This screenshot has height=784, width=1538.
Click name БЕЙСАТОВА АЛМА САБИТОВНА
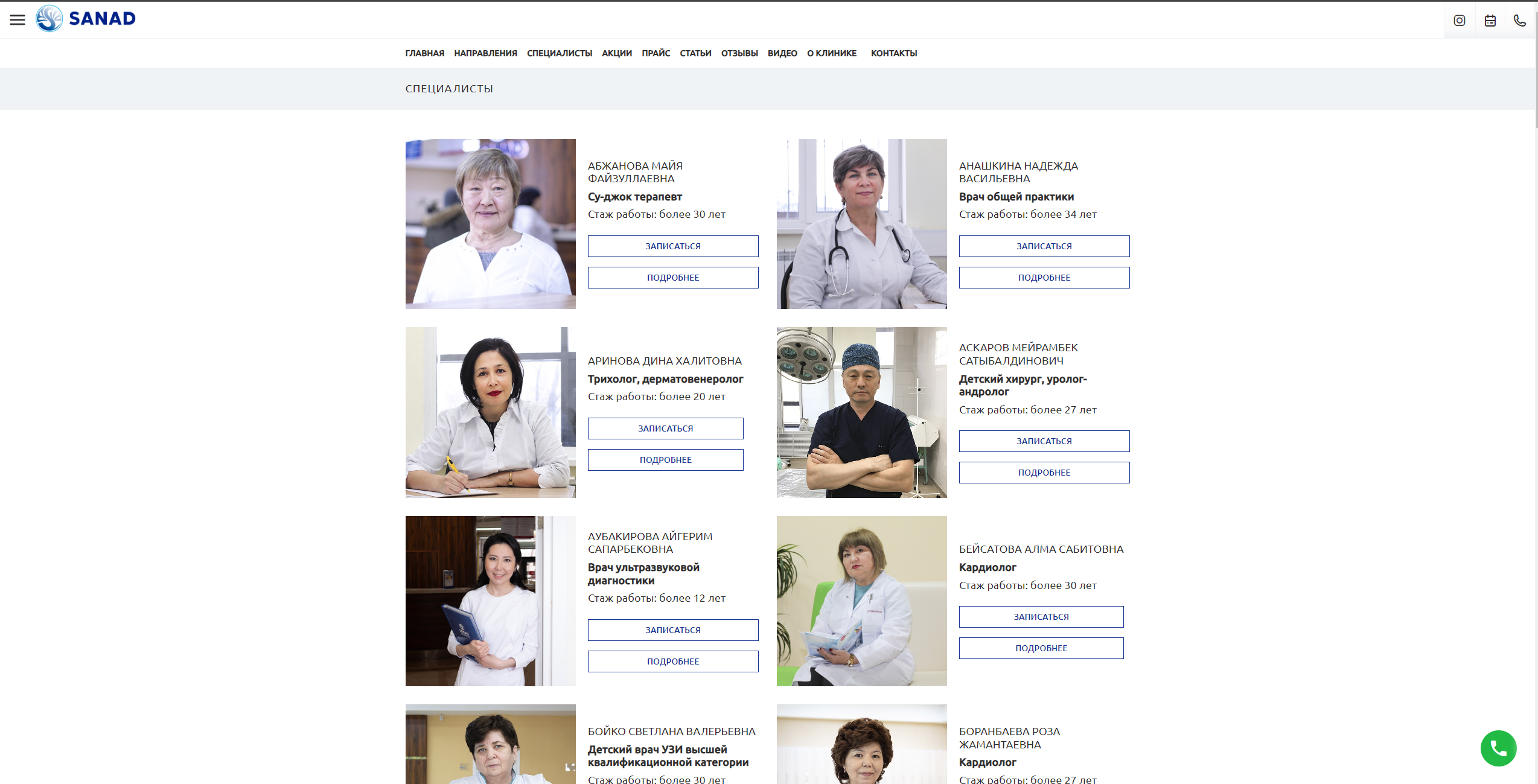coord(1041,549)
